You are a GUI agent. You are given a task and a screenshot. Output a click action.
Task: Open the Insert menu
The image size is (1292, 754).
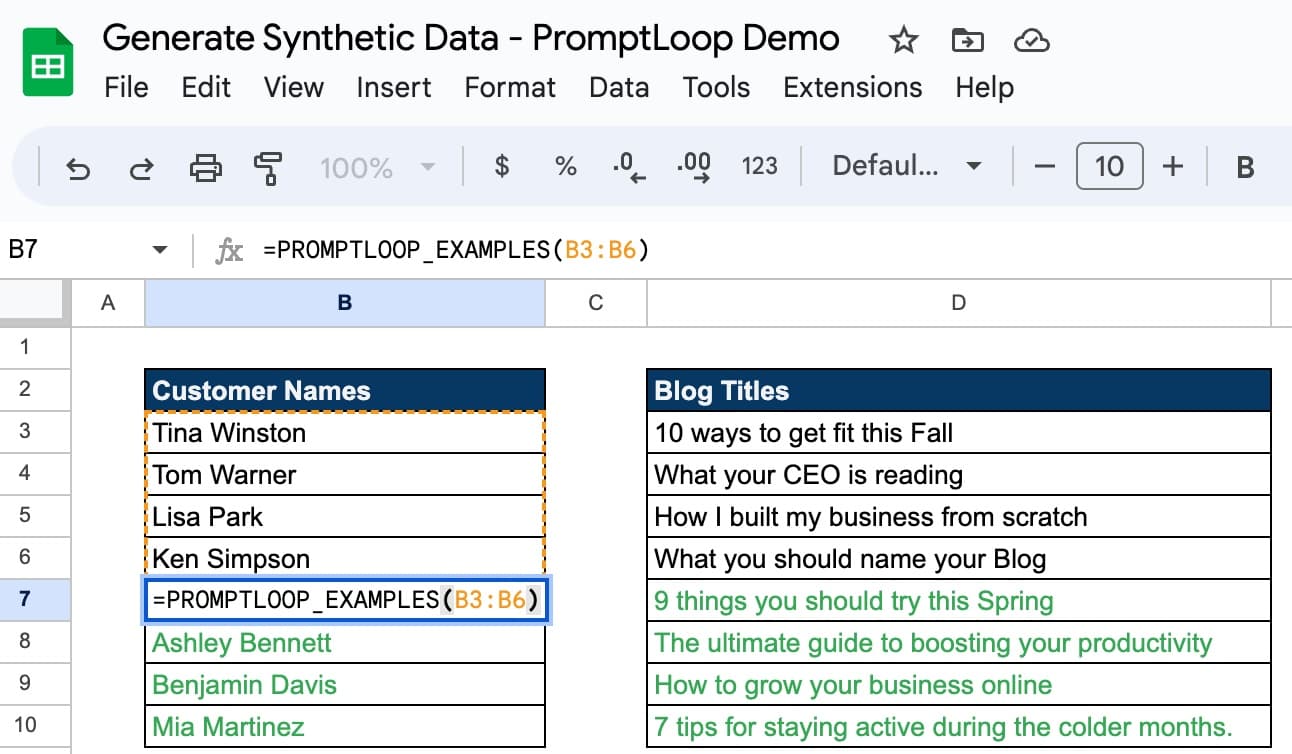394,87
